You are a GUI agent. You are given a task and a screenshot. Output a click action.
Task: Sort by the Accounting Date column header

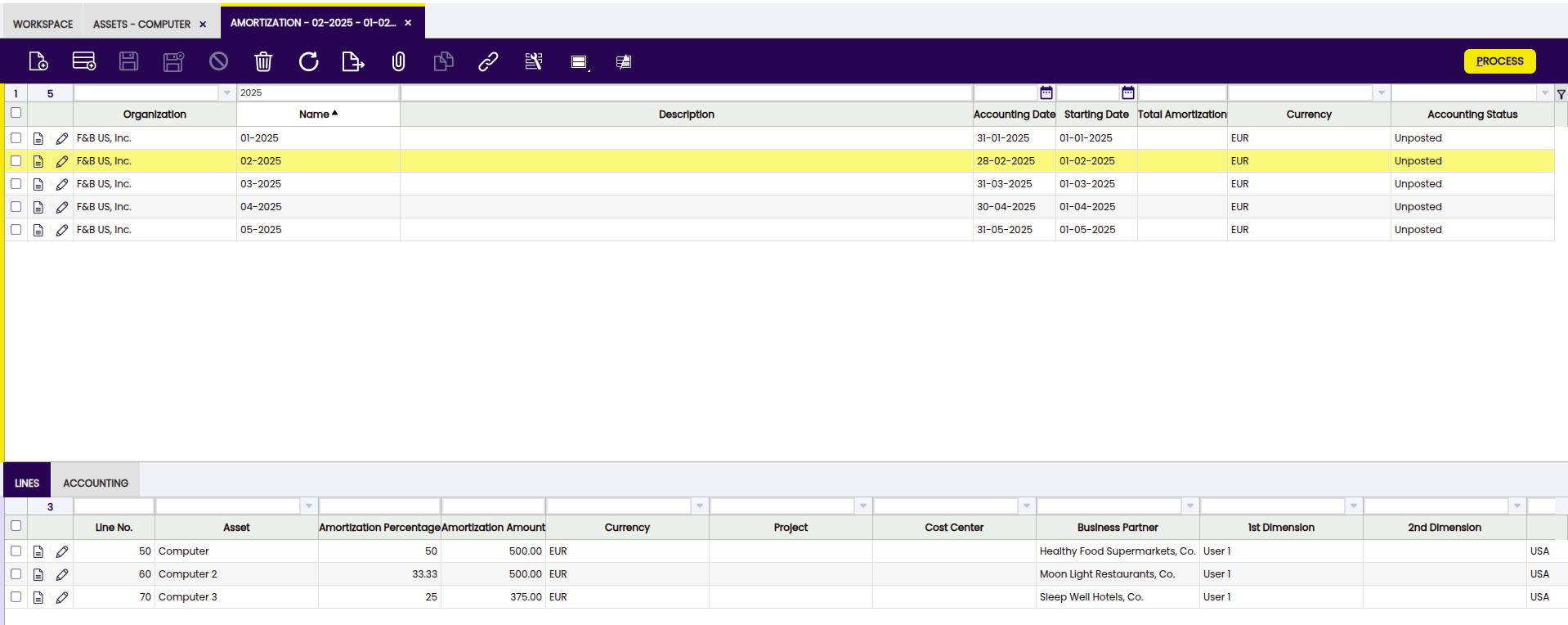pos(1015,115)
